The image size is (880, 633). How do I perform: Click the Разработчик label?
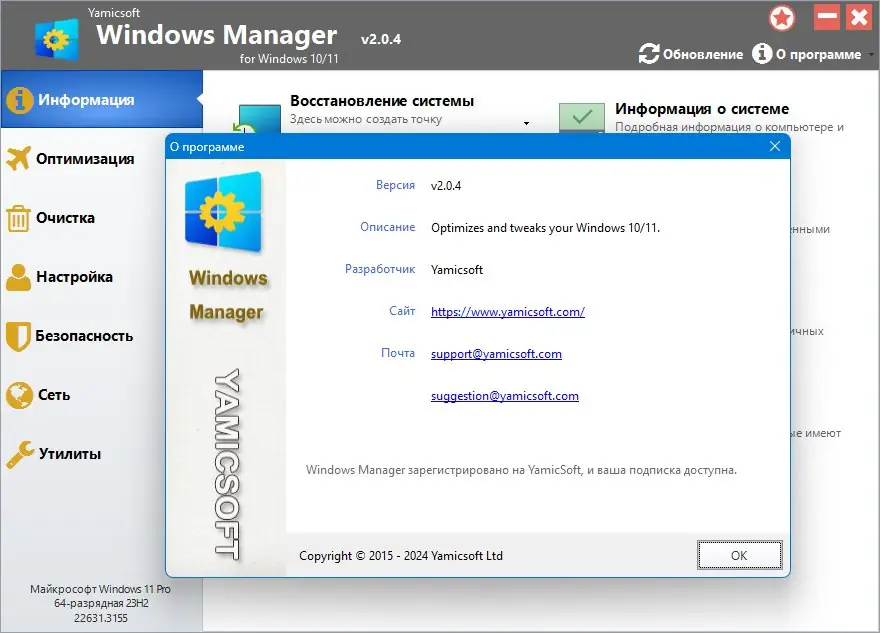point(380,269)
